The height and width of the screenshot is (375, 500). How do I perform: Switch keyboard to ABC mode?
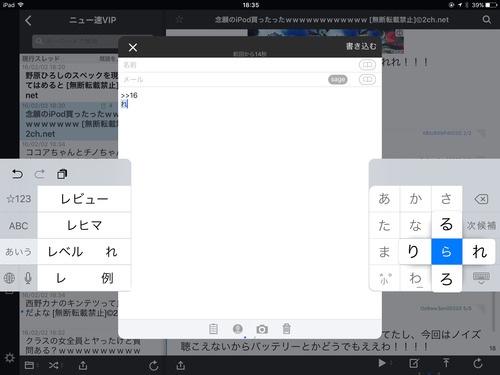click(x=19, y=226)
